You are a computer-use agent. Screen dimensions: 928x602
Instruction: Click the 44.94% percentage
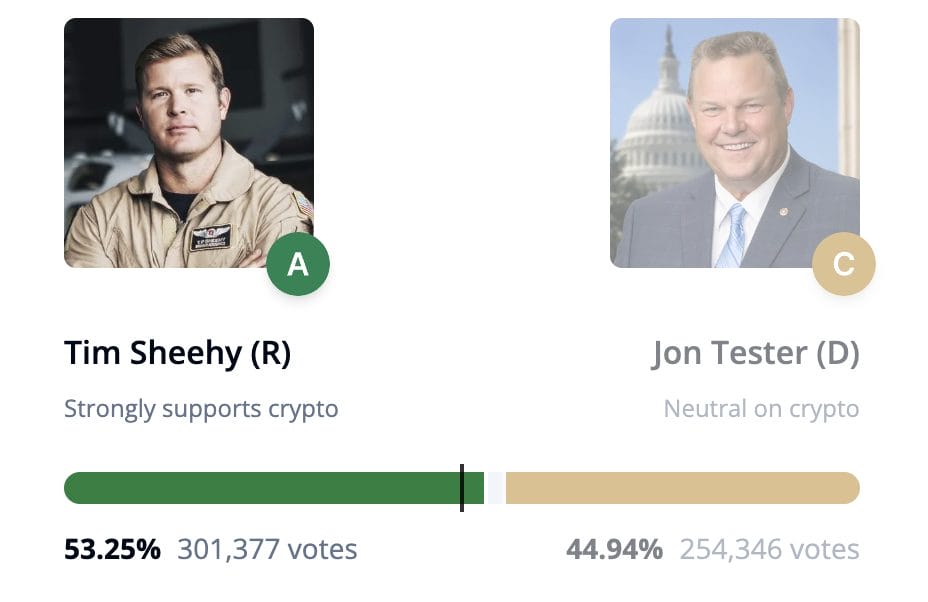pos(614,549)
